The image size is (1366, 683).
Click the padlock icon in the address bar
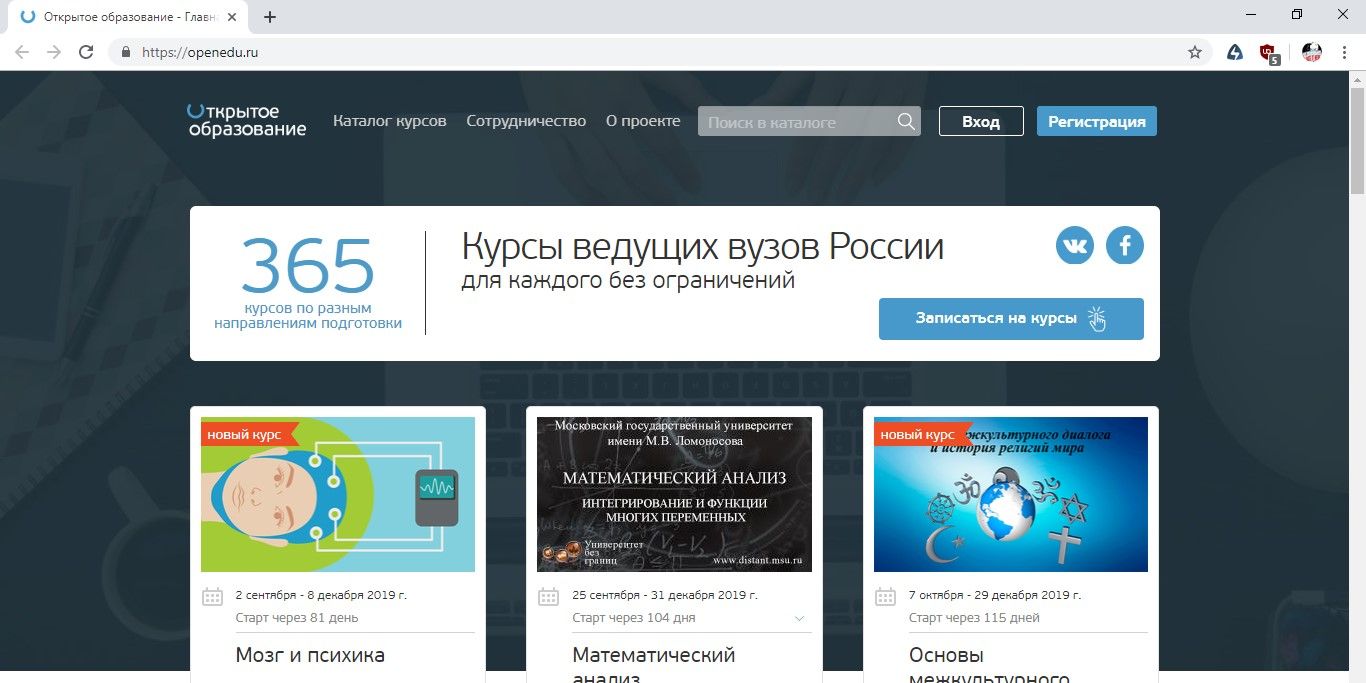coord(126,52)
